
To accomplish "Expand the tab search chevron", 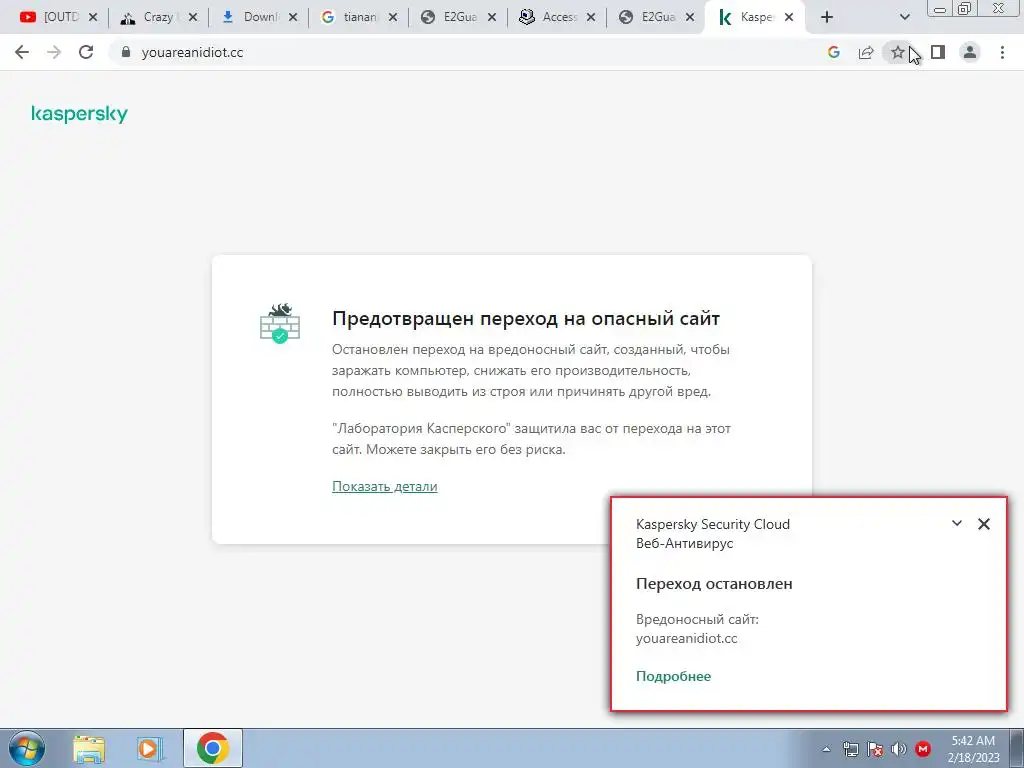I will coord(904,17).
